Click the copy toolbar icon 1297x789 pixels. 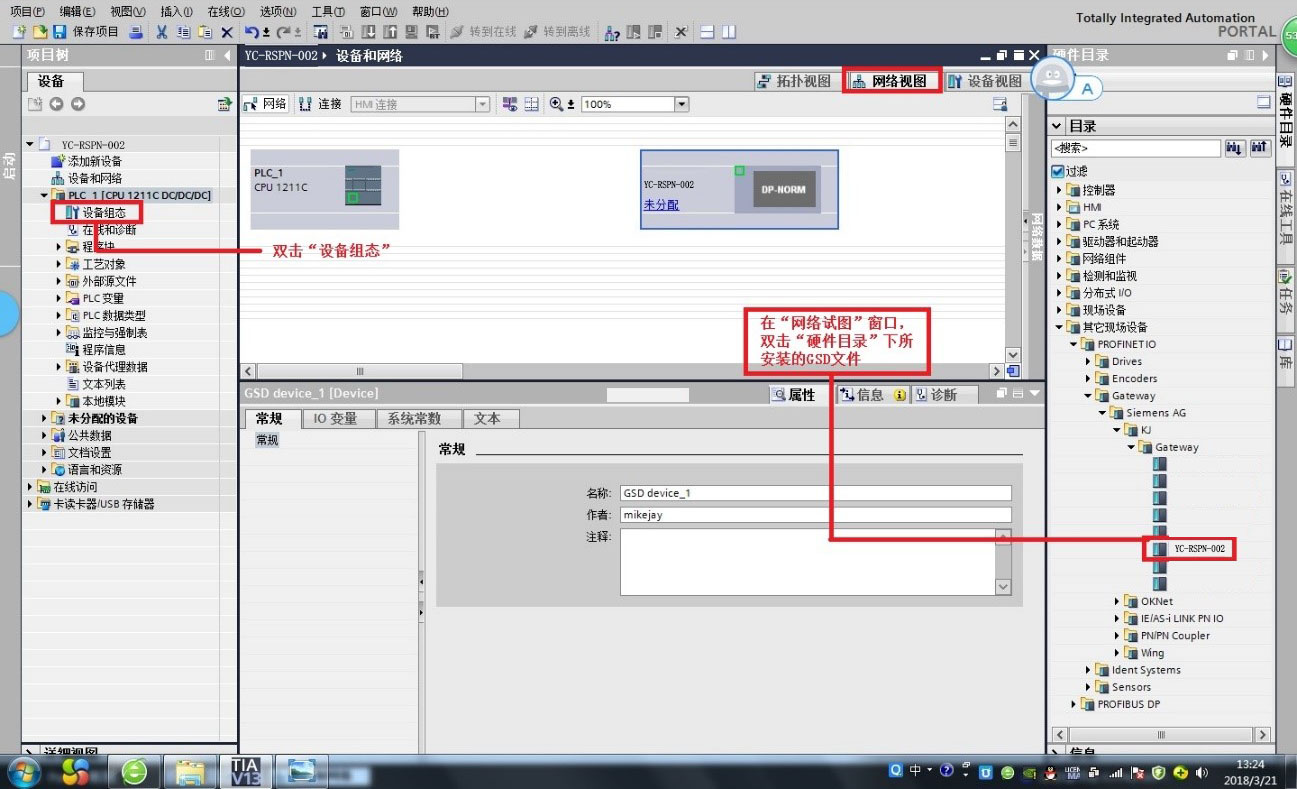[183, 32]
